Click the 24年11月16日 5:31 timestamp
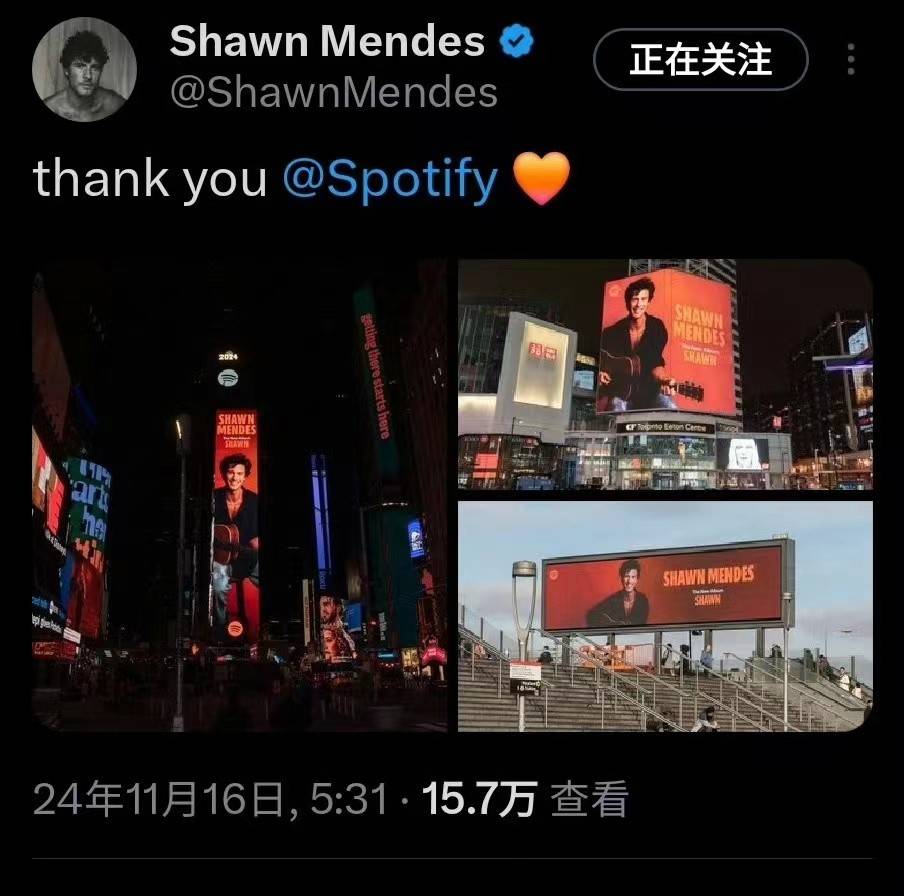The height and width of the screenshot is (896, 904). click(210, 799)
